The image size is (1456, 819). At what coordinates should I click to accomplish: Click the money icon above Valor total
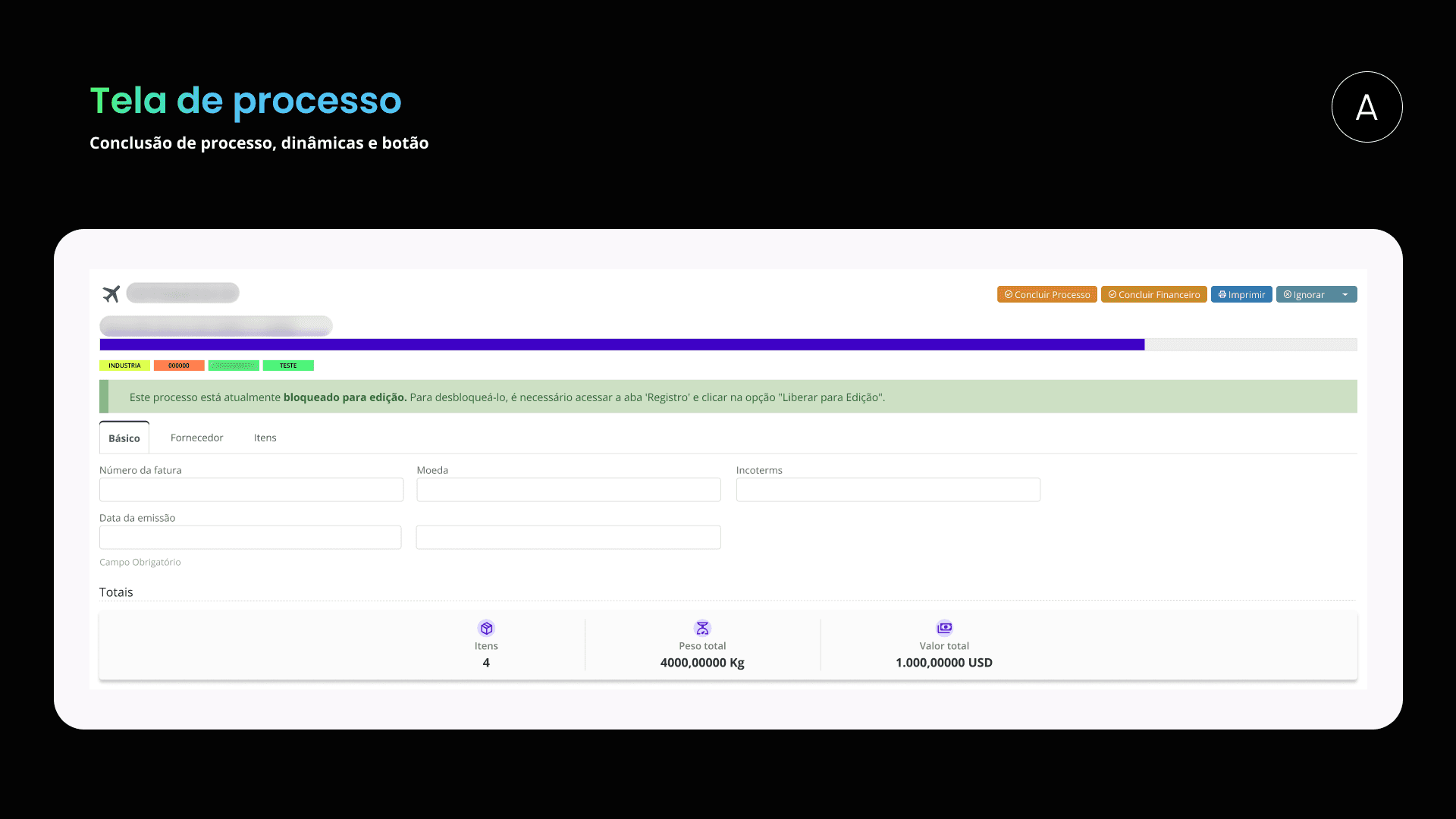[944, 628]
